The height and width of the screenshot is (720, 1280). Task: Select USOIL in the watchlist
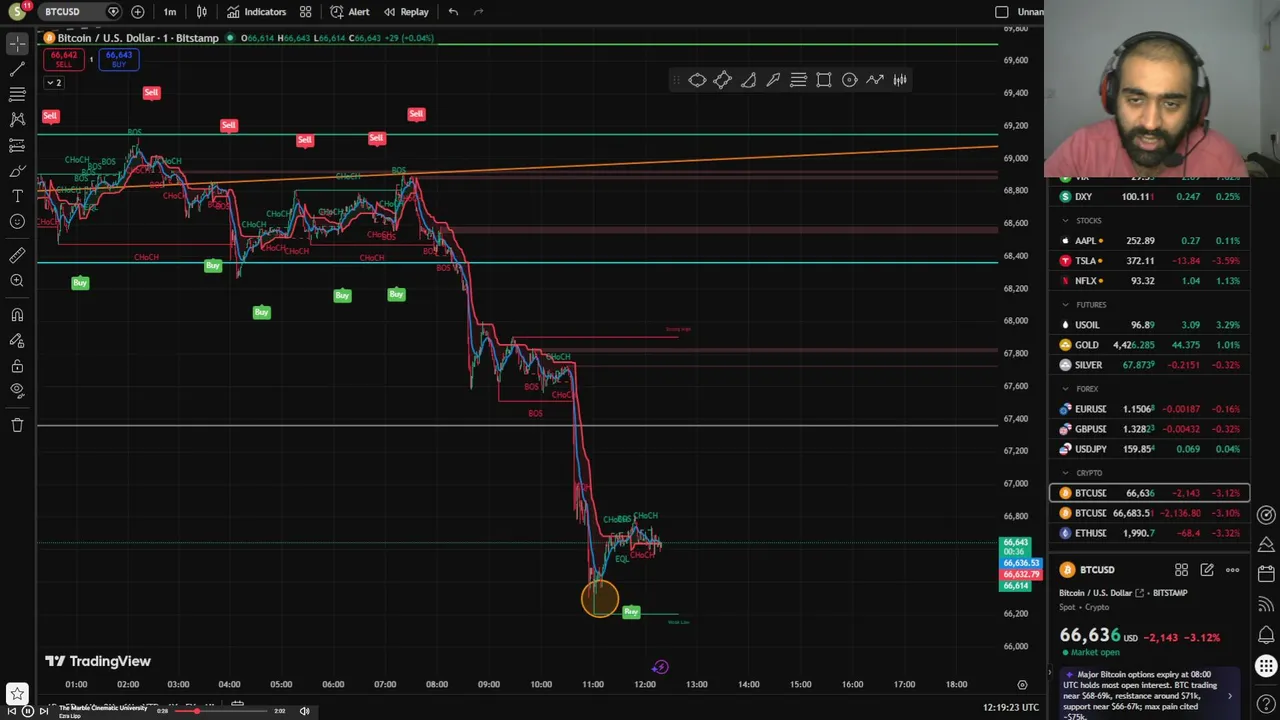pyautogui.click(x=1149, y=325)
